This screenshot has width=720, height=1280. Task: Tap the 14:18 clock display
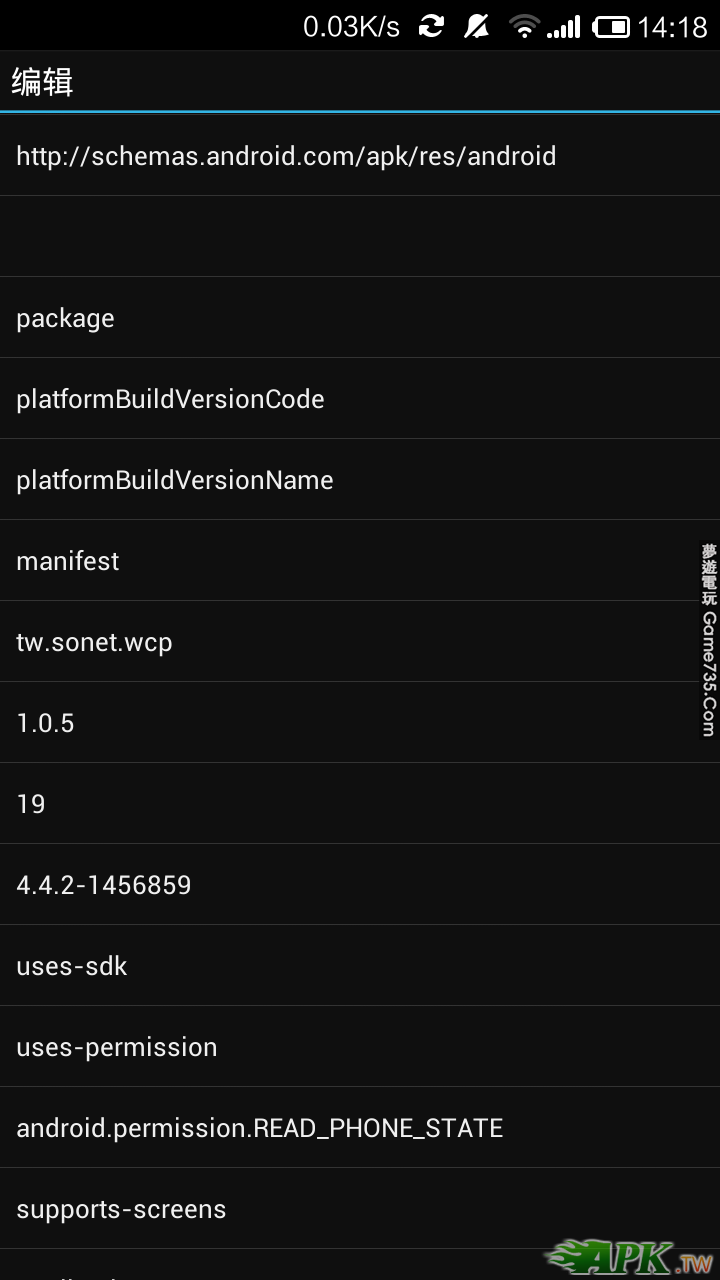click(x=672, y=27)
